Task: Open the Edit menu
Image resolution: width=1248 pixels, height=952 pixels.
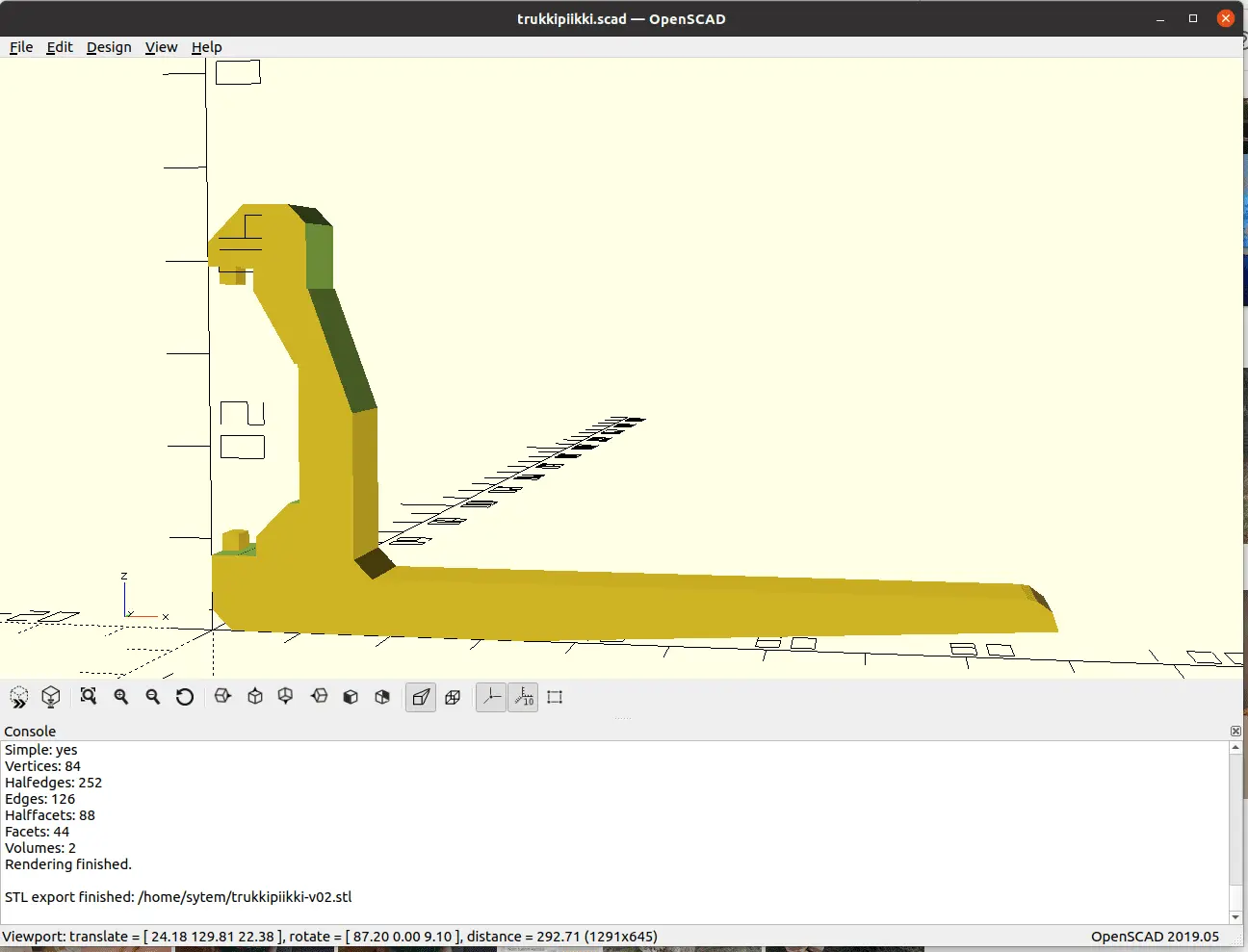Action: point(60,47)
